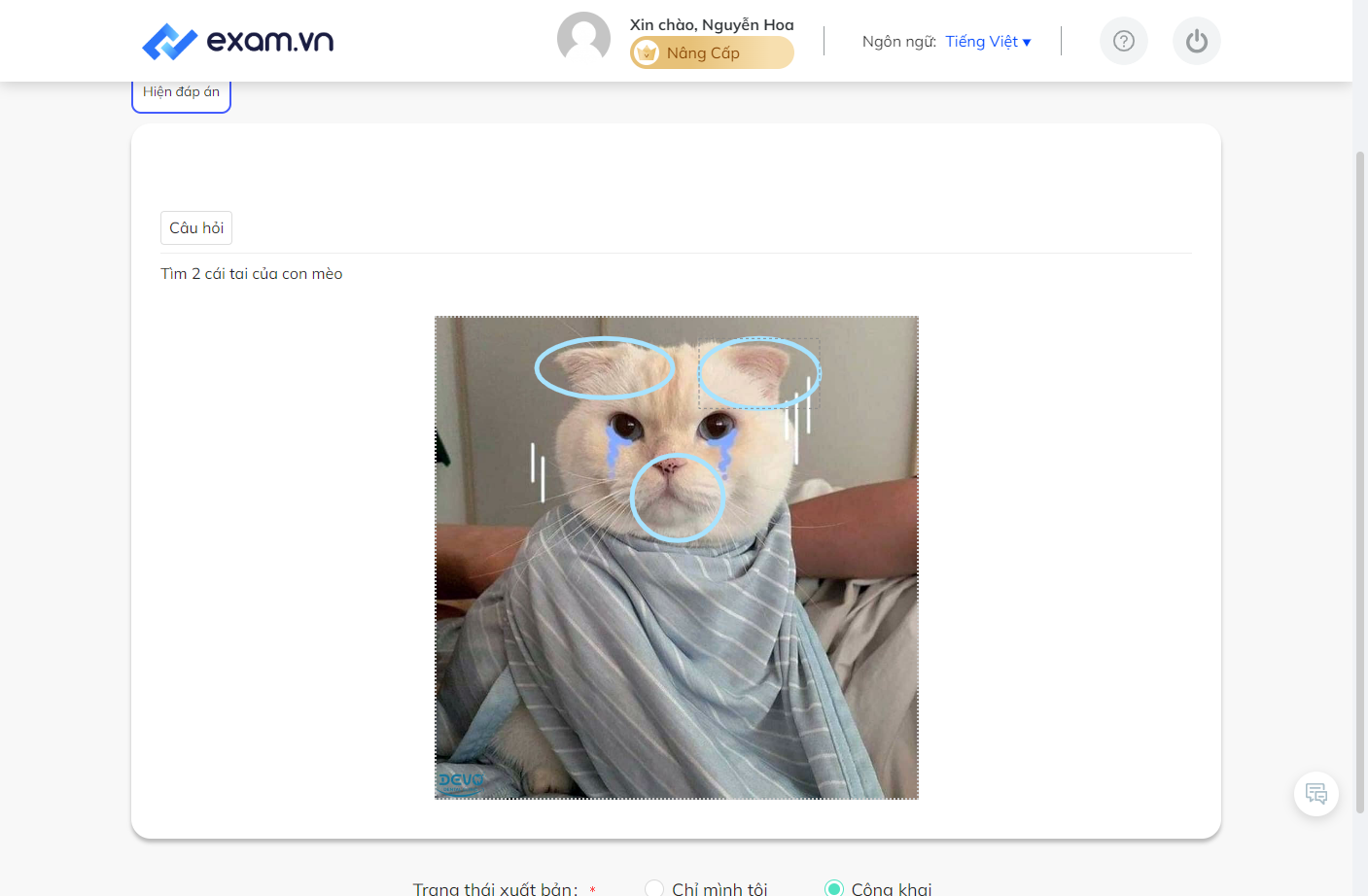This screenshot has width=1368, height=896.
Task: Open the chat support icon
Action: pos(1316,794)
